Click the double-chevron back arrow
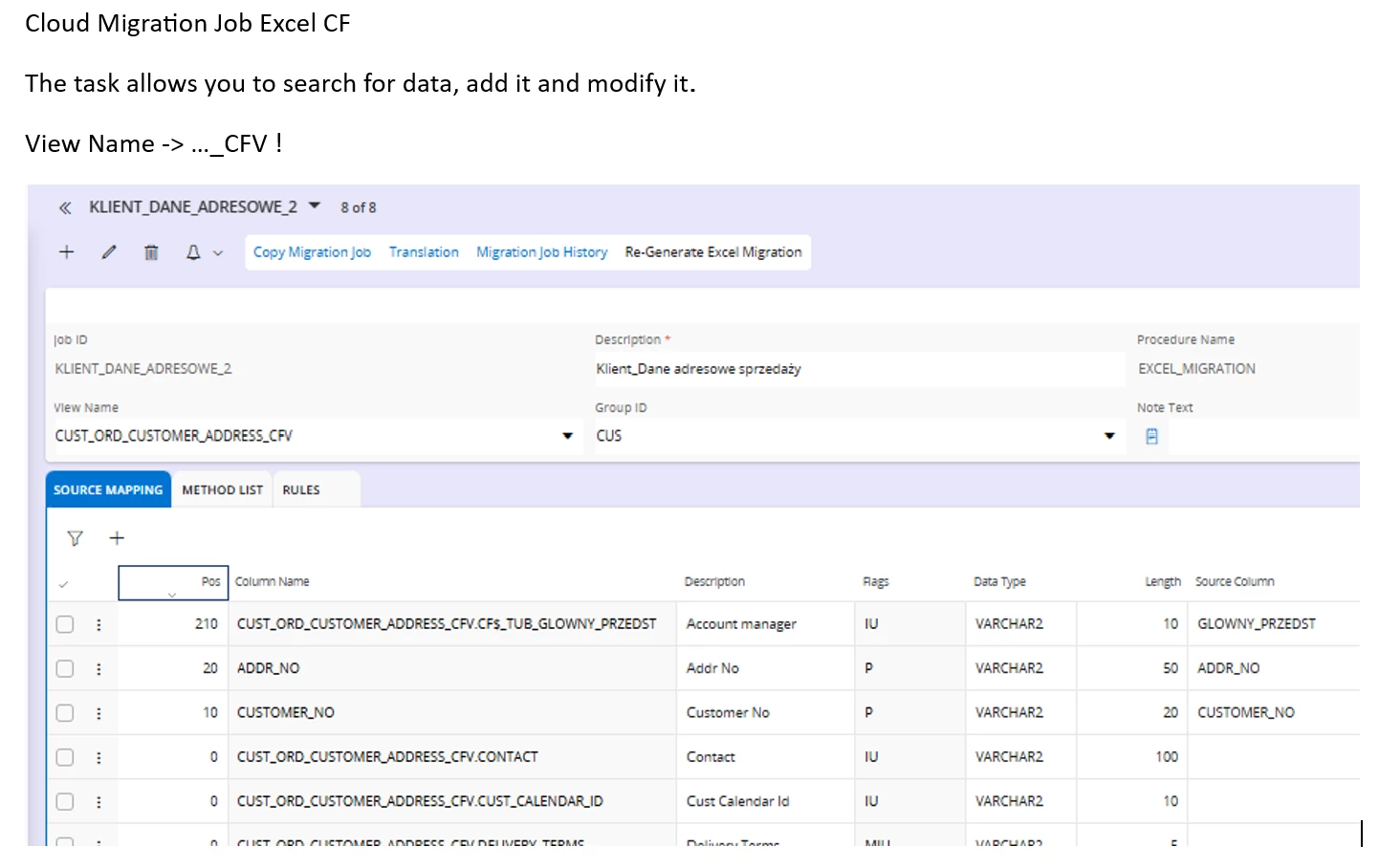This screenshot has width=1379, height=868. pyautogui.click(x=65, y=207)
